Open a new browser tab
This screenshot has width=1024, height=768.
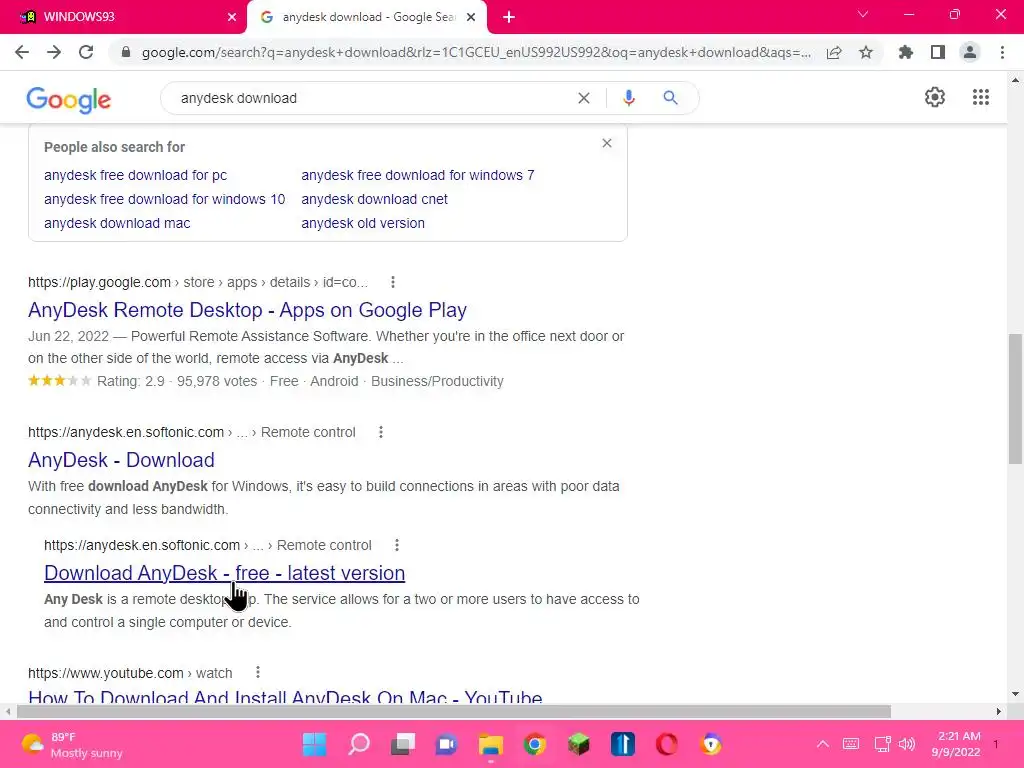(509, 17)
